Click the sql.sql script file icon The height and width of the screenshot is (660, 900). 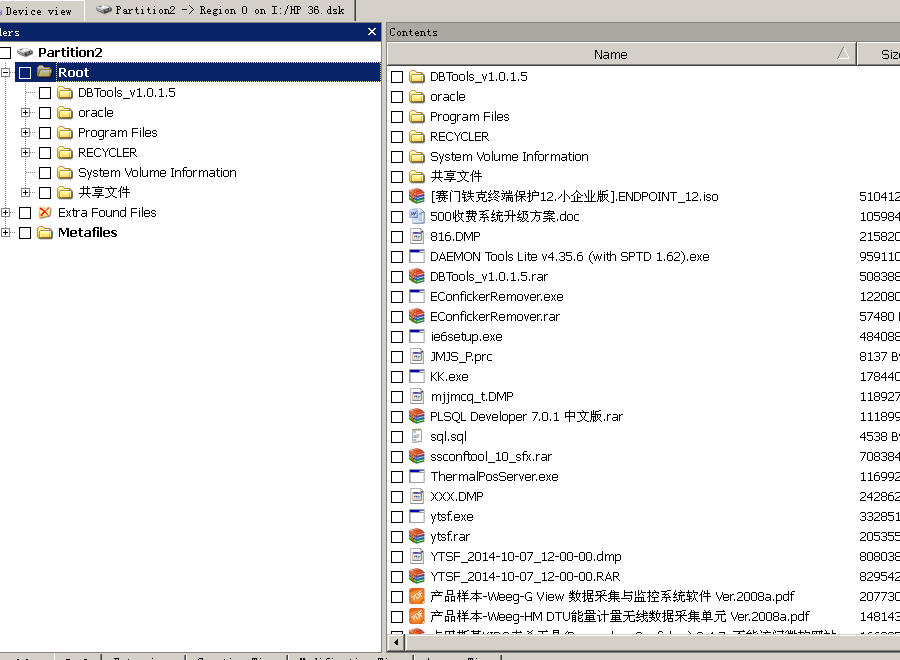[x=417, y=436]
